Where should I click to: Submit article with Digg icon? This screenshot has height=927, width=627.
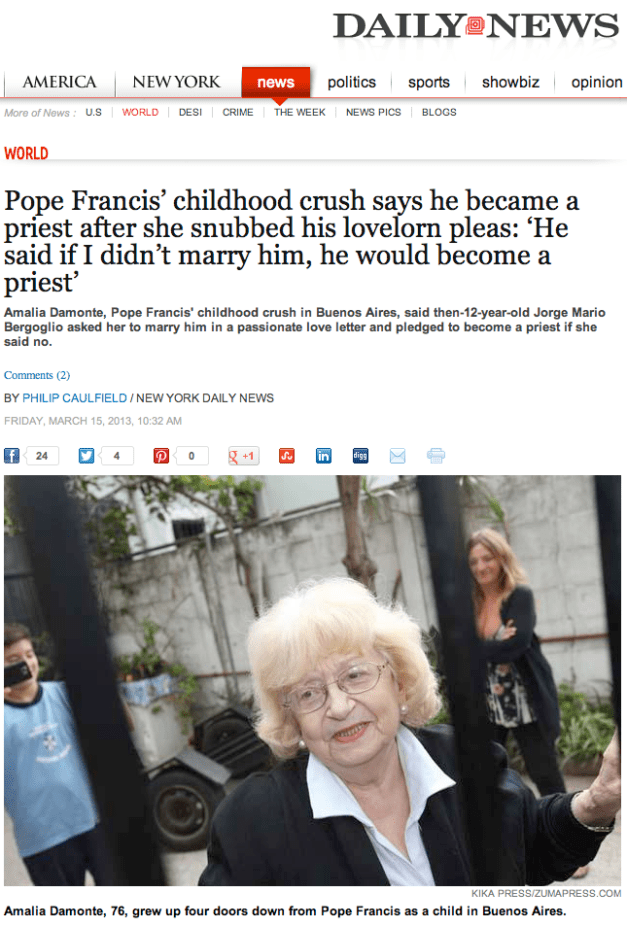click(360, 456)
